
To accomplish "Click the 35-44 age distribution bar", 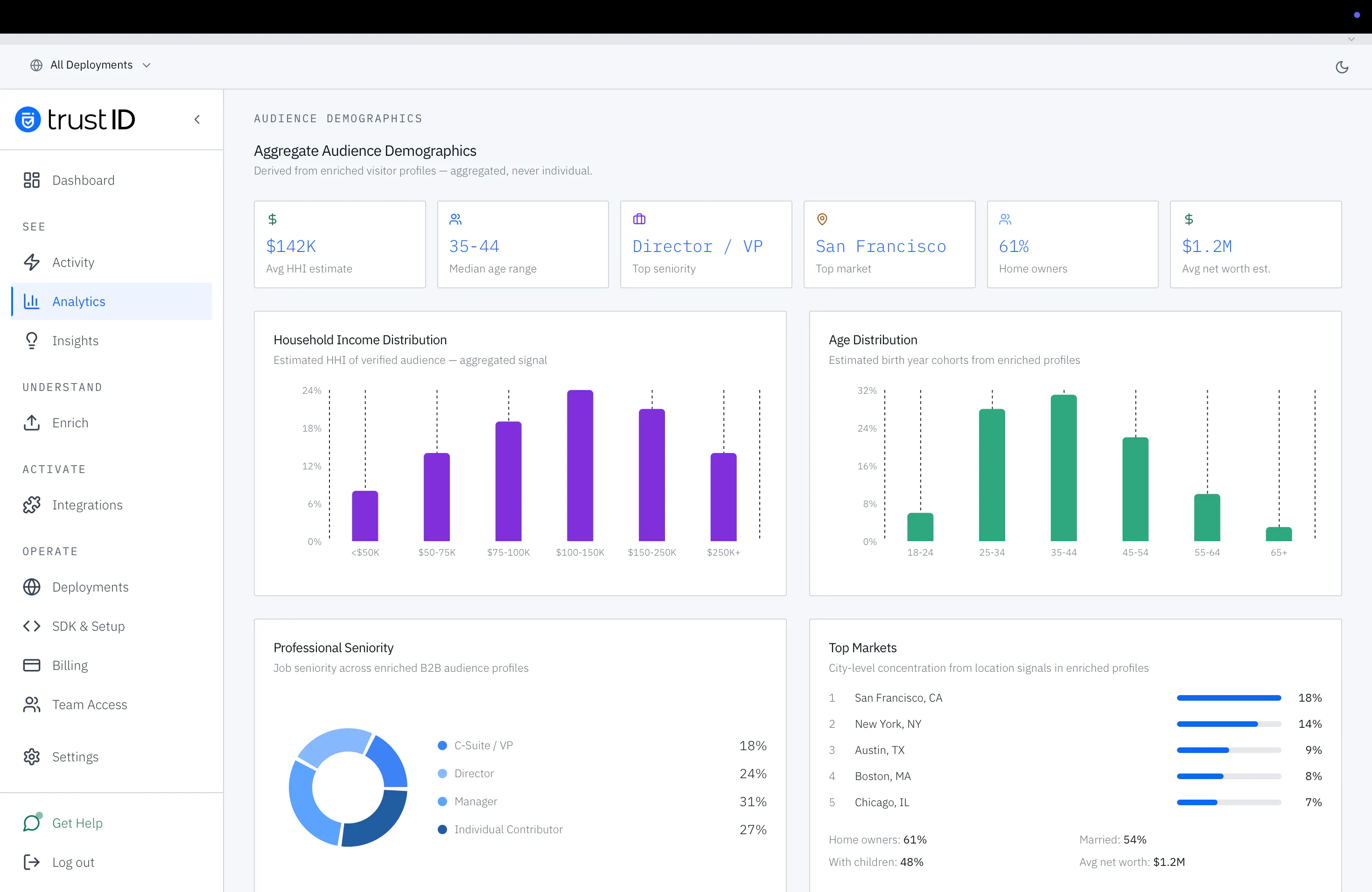I will tap(1064, 468).
